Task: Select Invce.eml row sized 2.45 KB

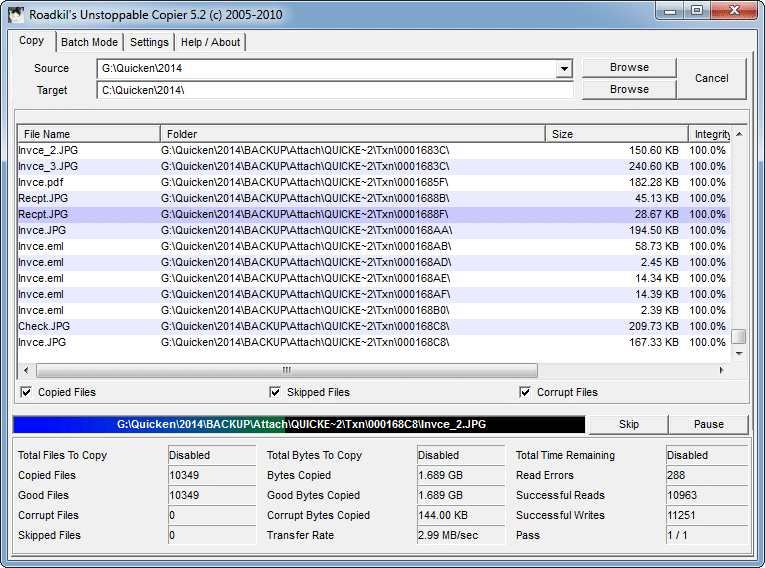Action: pyautogui.click(x=374, y=263)
